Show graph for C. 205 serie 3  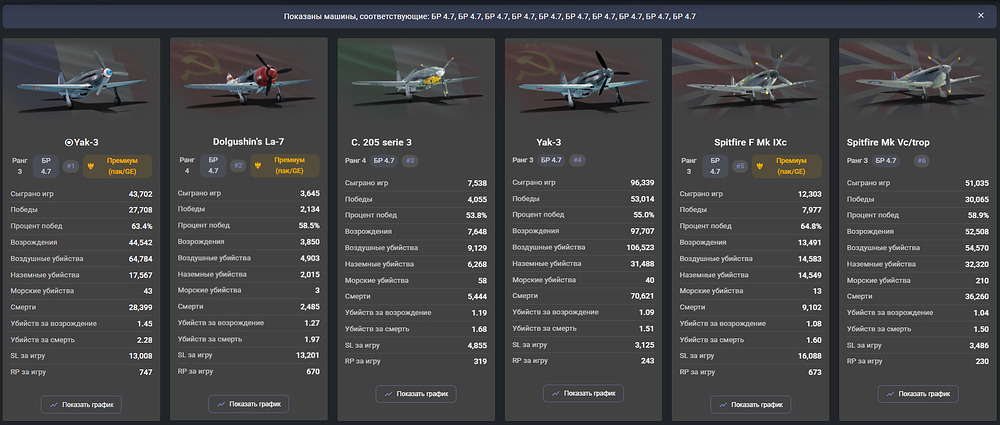pos(416,394)
